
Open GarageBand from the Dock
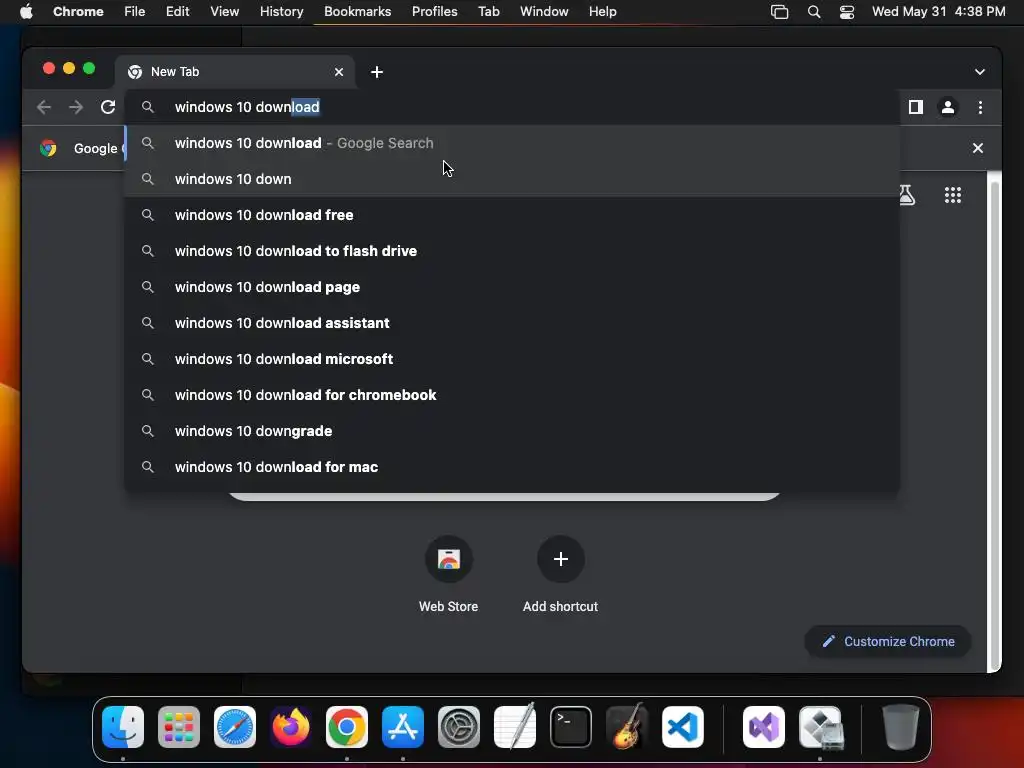(627, 727)
